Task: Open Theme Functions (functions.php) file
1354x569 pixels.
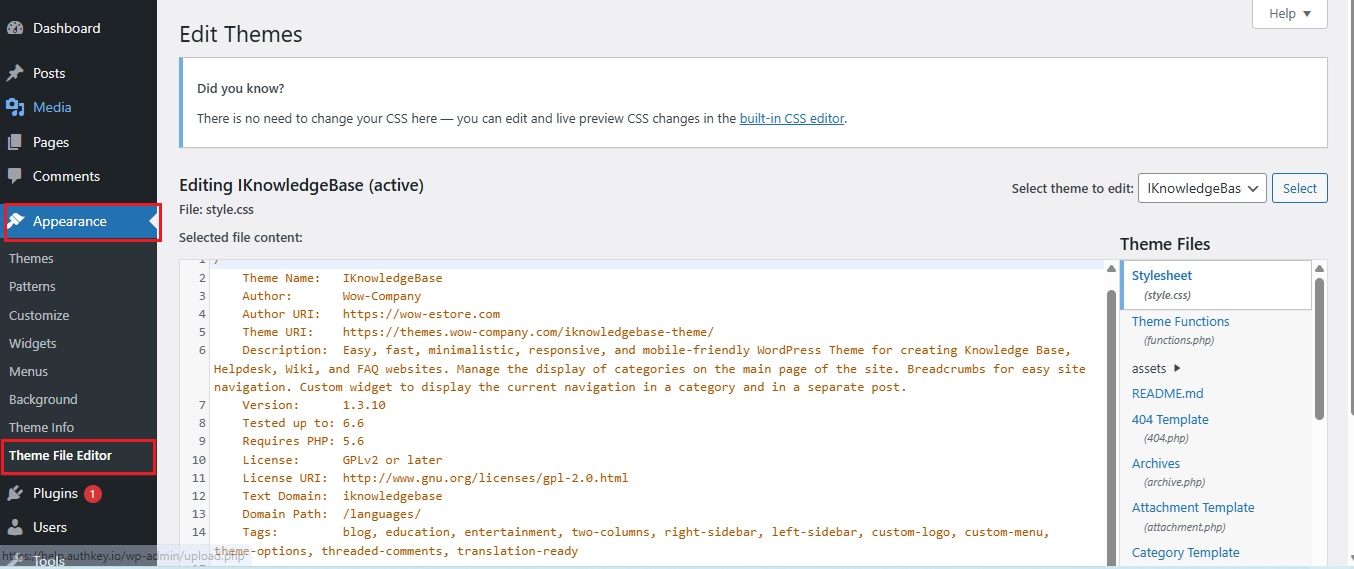Action: click(1181, 330)
